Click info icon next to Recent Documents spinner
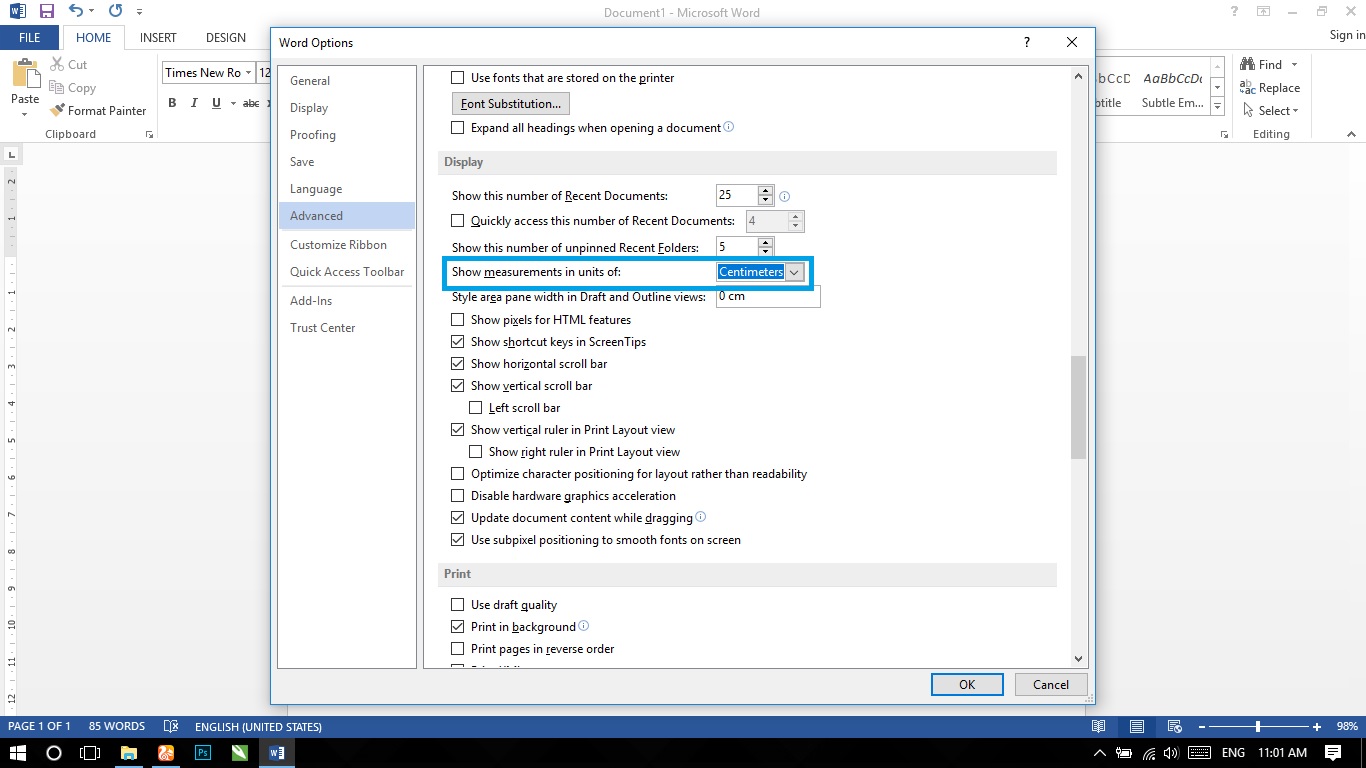Image resolution: width=1366 pixels, height=768 pixels. (x=785, y=196)
